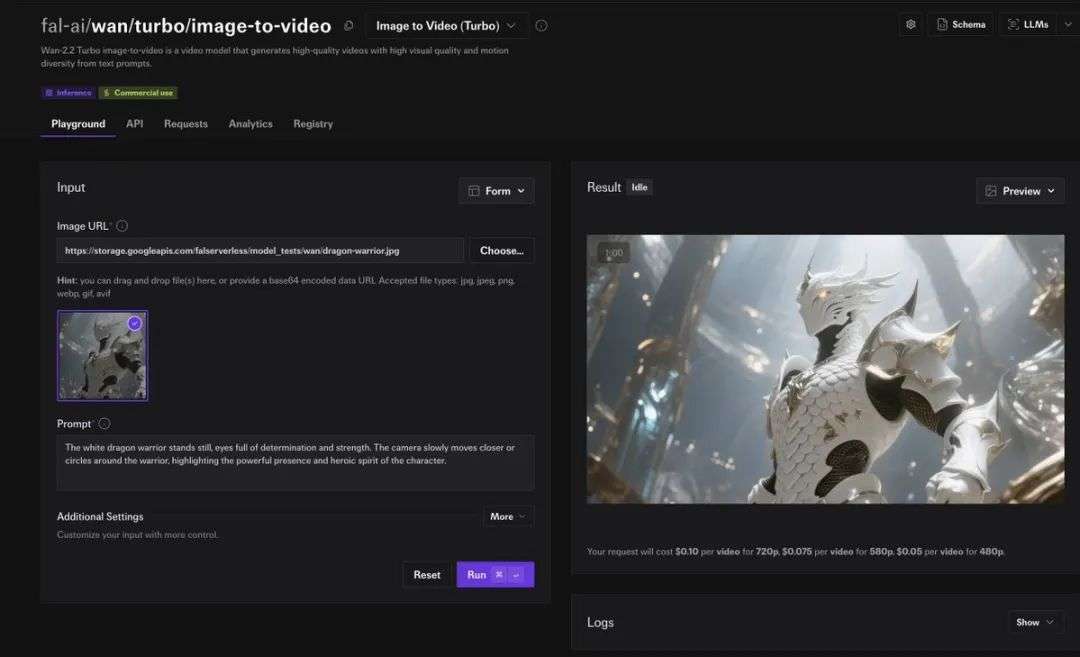The image size is (1080, 657).
Task: Click the Input heading
Action: 71,187
